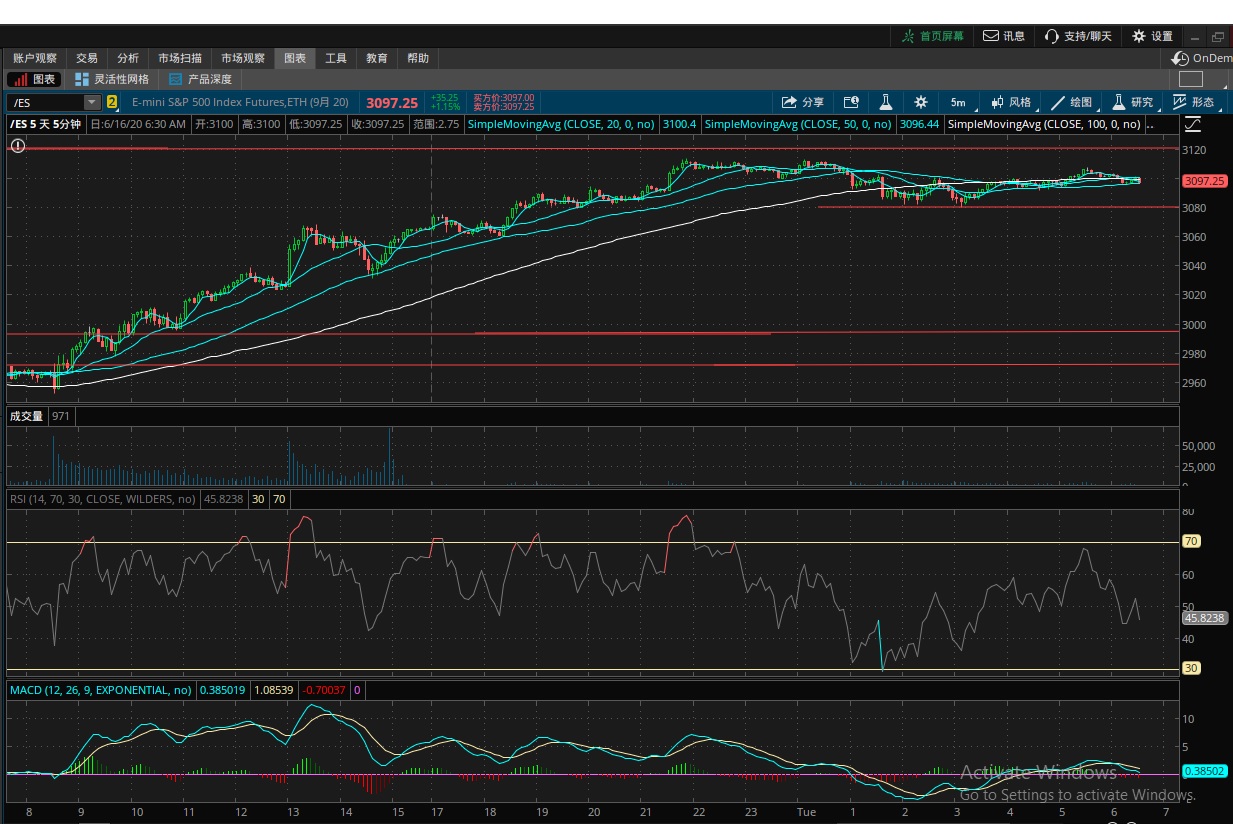The image size is (1233, 824).
Task: Click the price-axis curve icon at top right
Action: 1192,125
